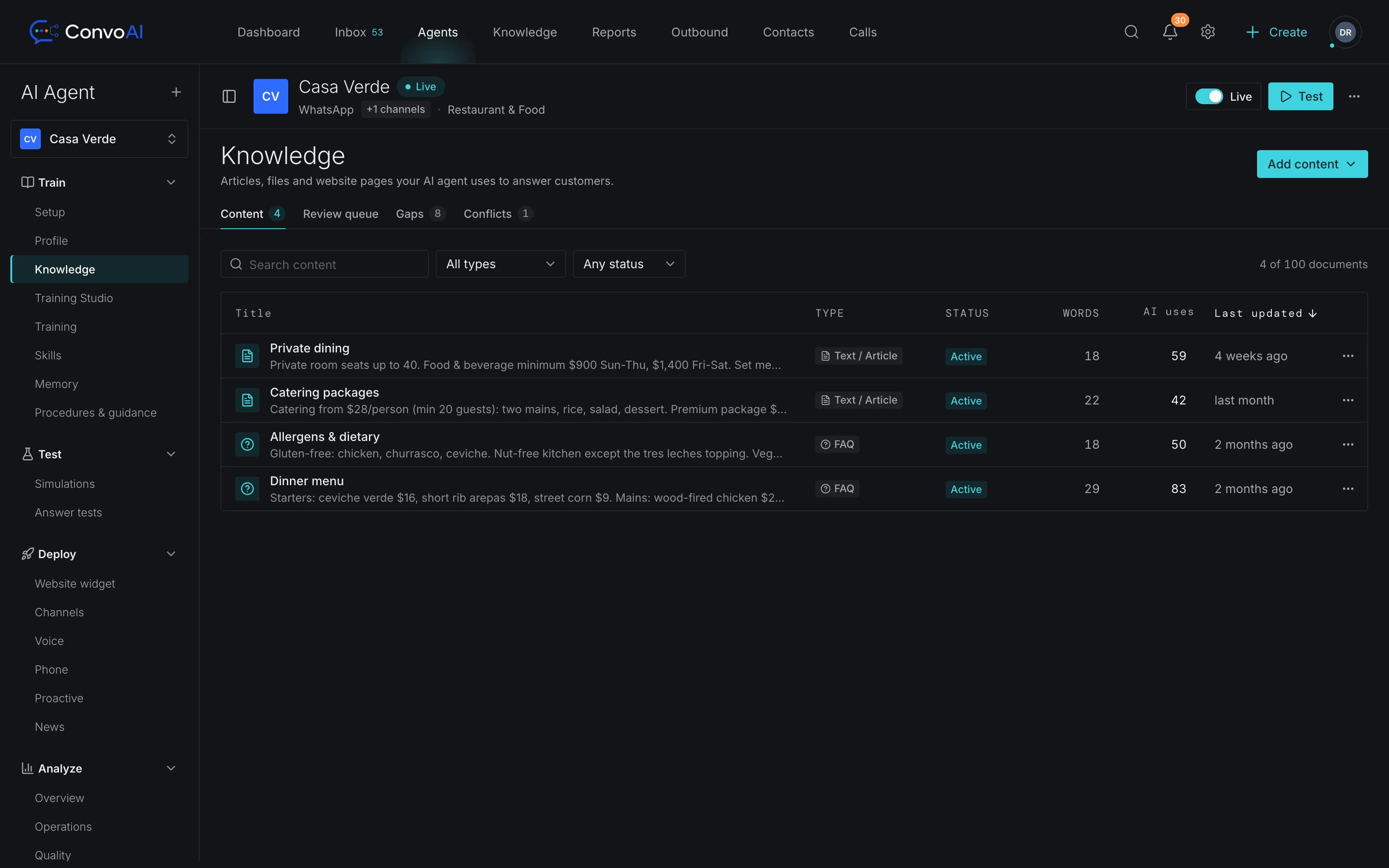
Task: Sort by the AI uses column
Action: click(x=1168, y=312)
